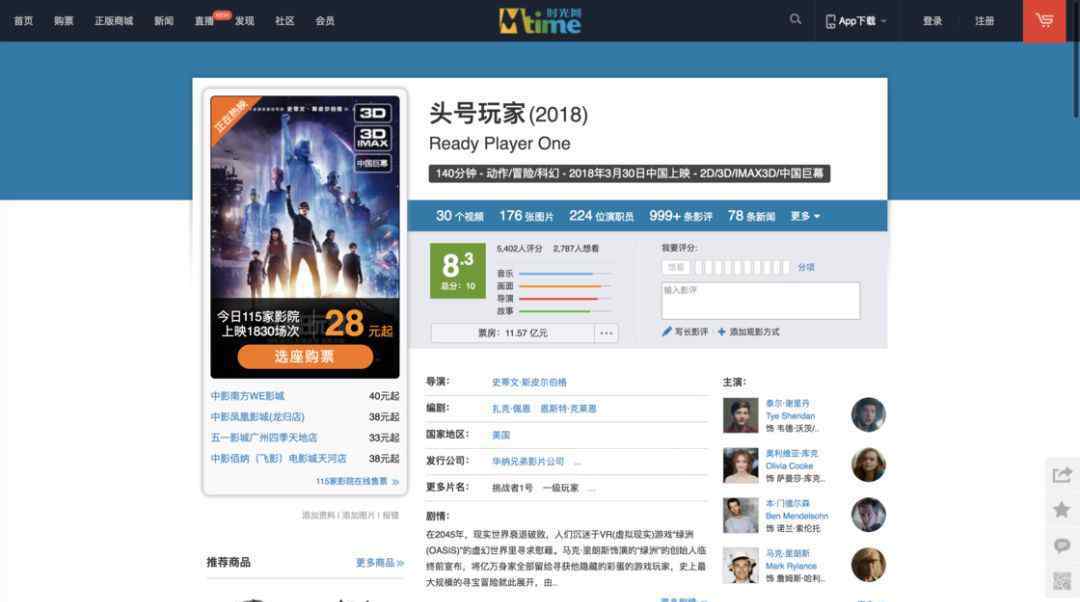This screenshot has height=602, width=1080.
Task: Click the 写长影评 link
Action: point(691,332)
